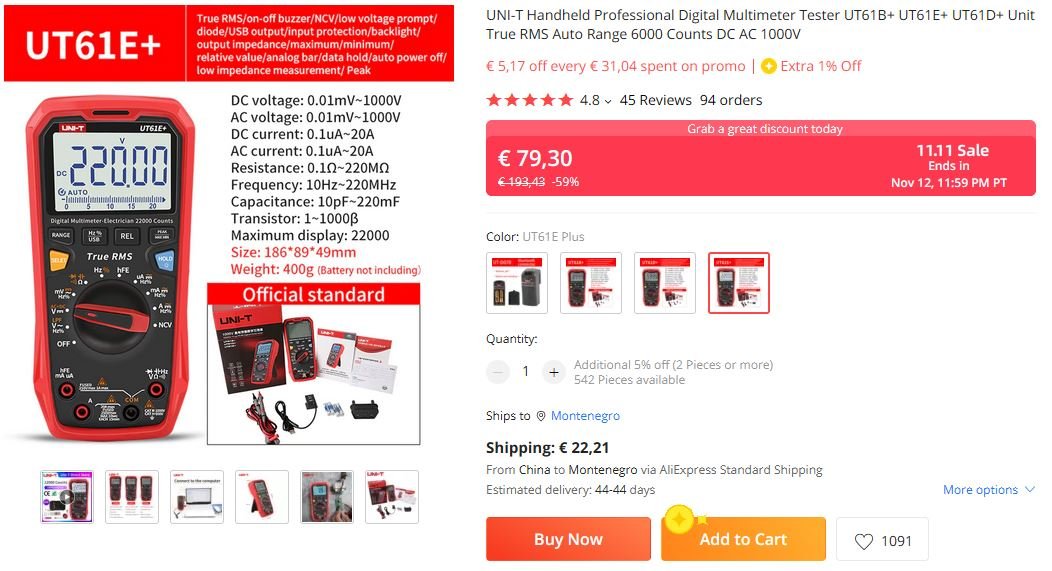1052x571 pixels.
Task: Select the second color variant thumbnail
Action: (x=590, y=282)
